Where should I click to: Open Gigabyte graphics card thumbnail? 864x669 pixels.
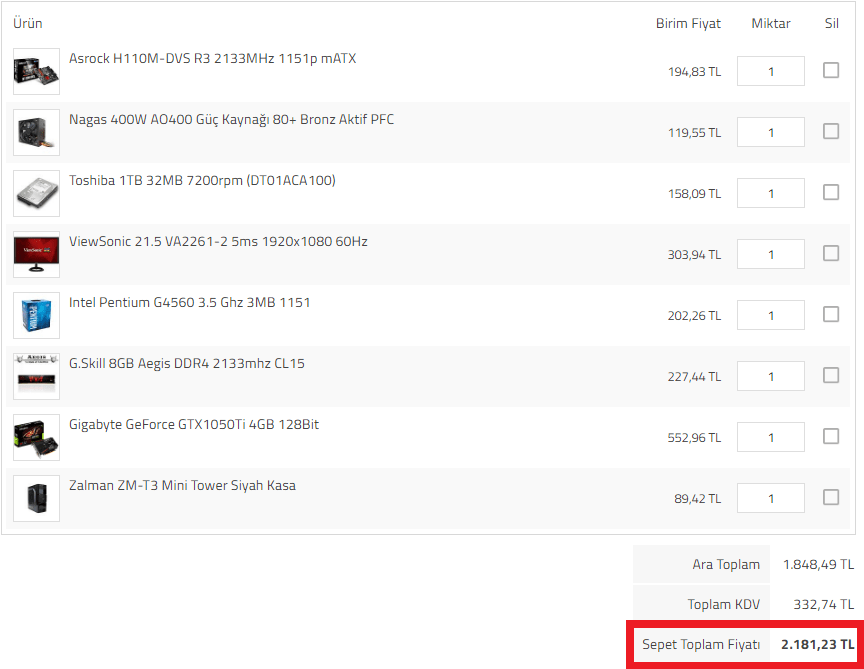point(36,438)
